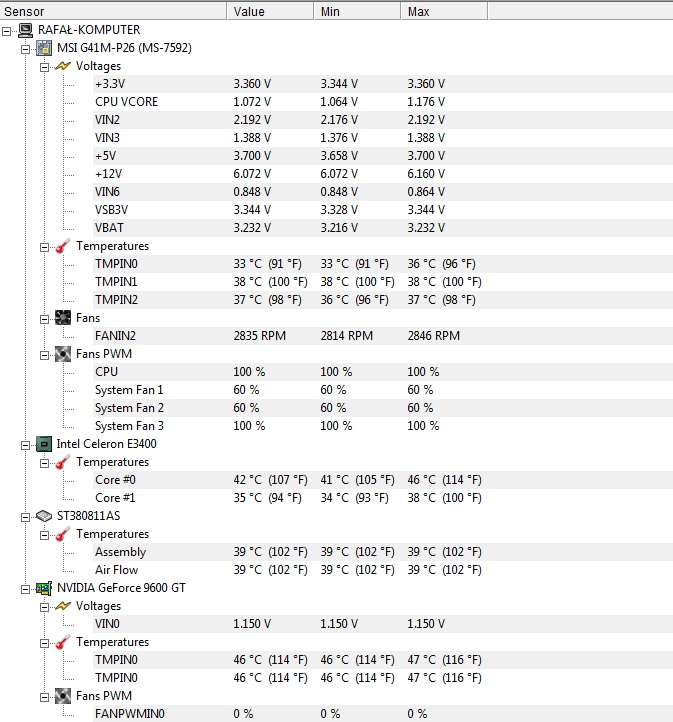This screenshot has width=673, height=722.
Task: Click the NVIDIA GeForce 9600 GT card icon
Action: [x=44, y=588]
